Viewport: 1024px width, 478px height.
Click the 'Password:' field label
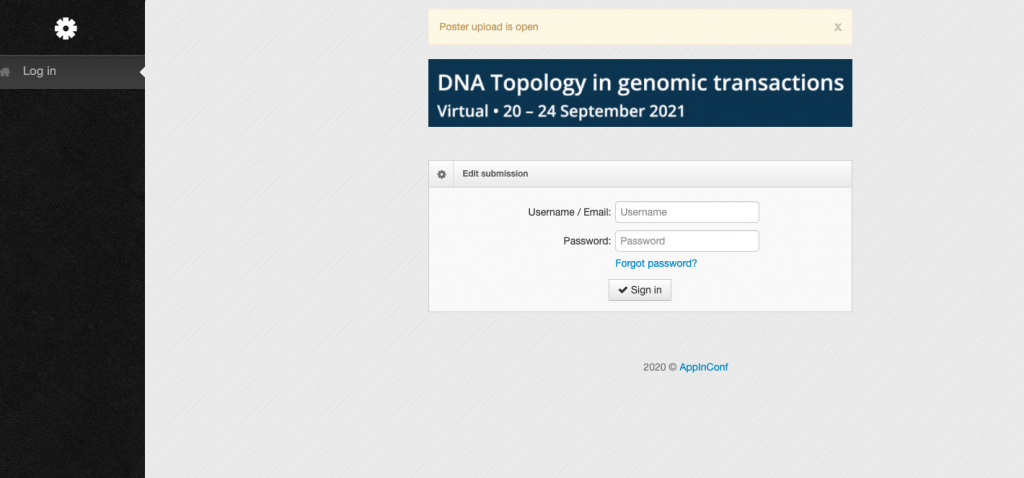pos(587,241)
